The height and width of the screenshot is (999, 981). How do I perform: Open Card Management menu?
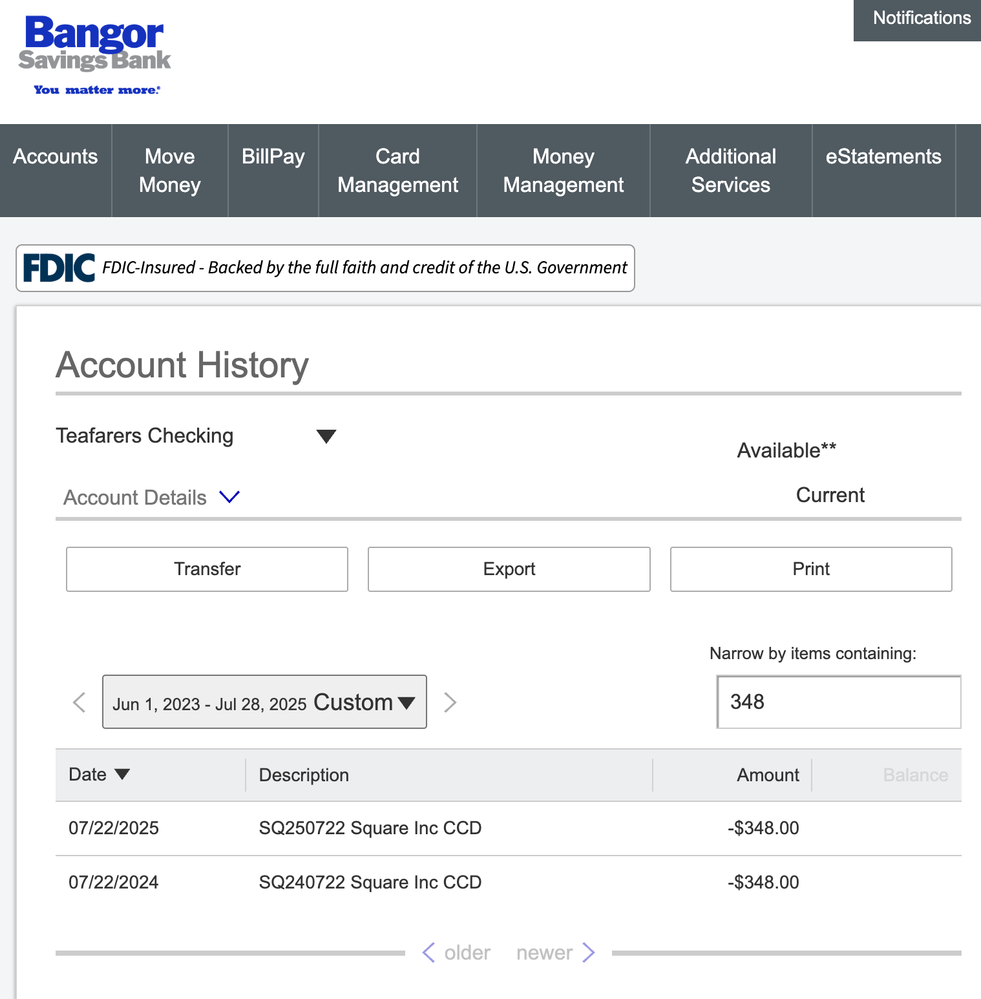[x=397, y=170]
